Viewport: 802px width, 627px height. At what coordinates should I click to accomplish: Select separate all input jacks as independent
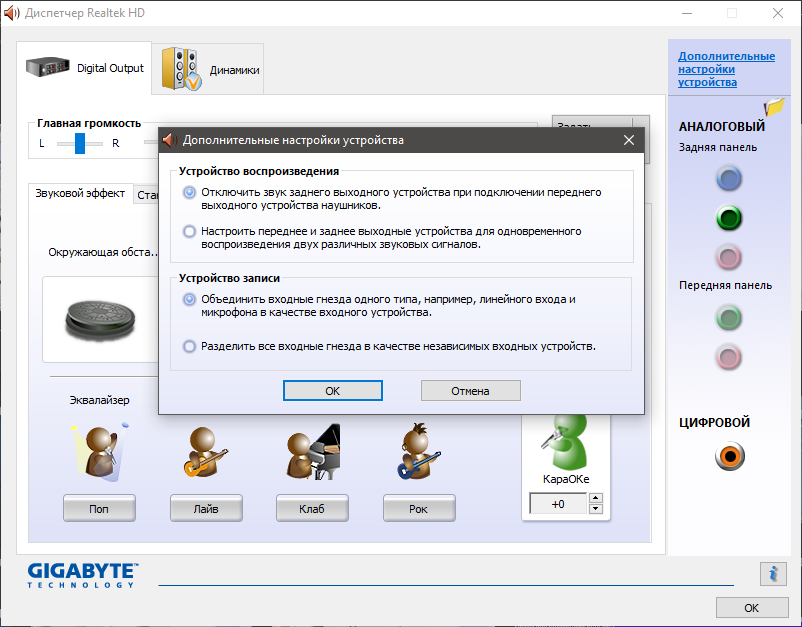pos(189,346)
